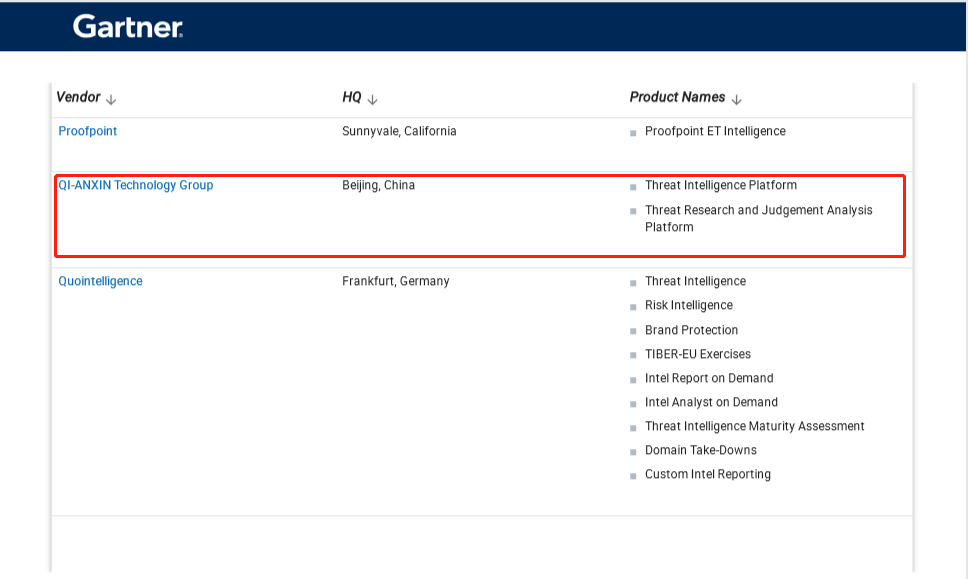Select the Proofpoint ET Intelligence product
The image size is (968, 579).
[715, 131]
